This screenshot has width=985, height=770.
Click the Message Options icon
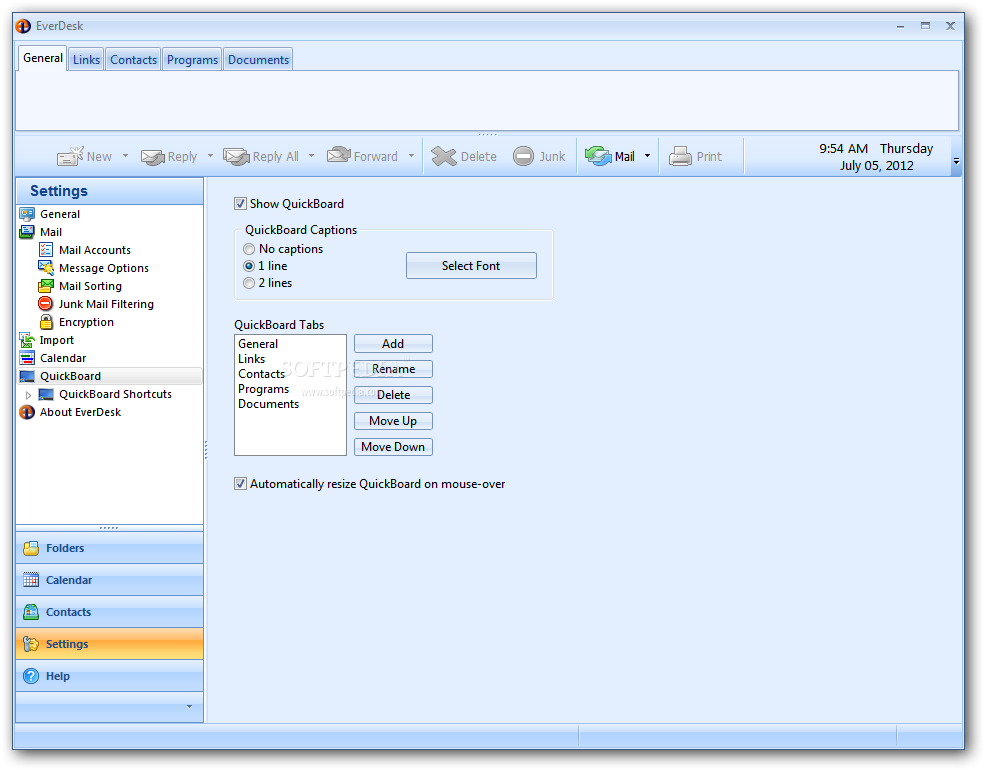click(x=46, y=268)
